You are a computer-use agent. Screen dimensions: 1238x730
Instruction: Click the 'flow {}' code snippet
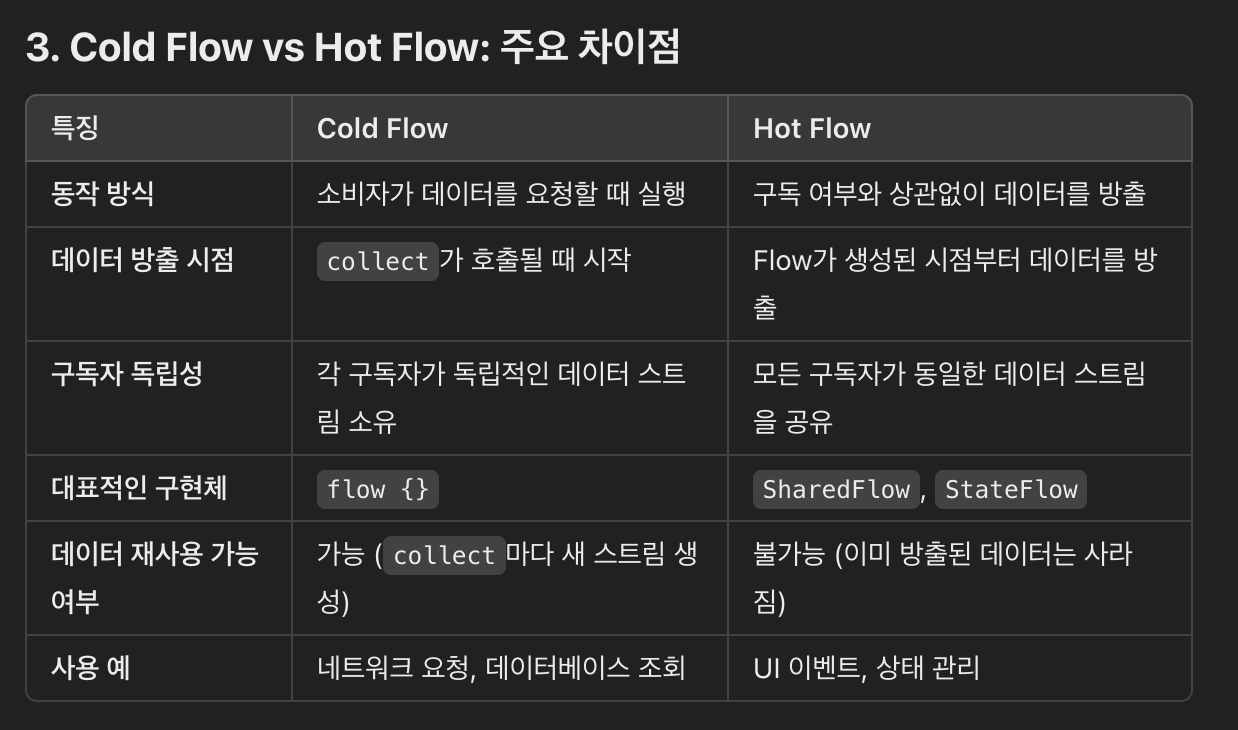click(x=378, y=489)
